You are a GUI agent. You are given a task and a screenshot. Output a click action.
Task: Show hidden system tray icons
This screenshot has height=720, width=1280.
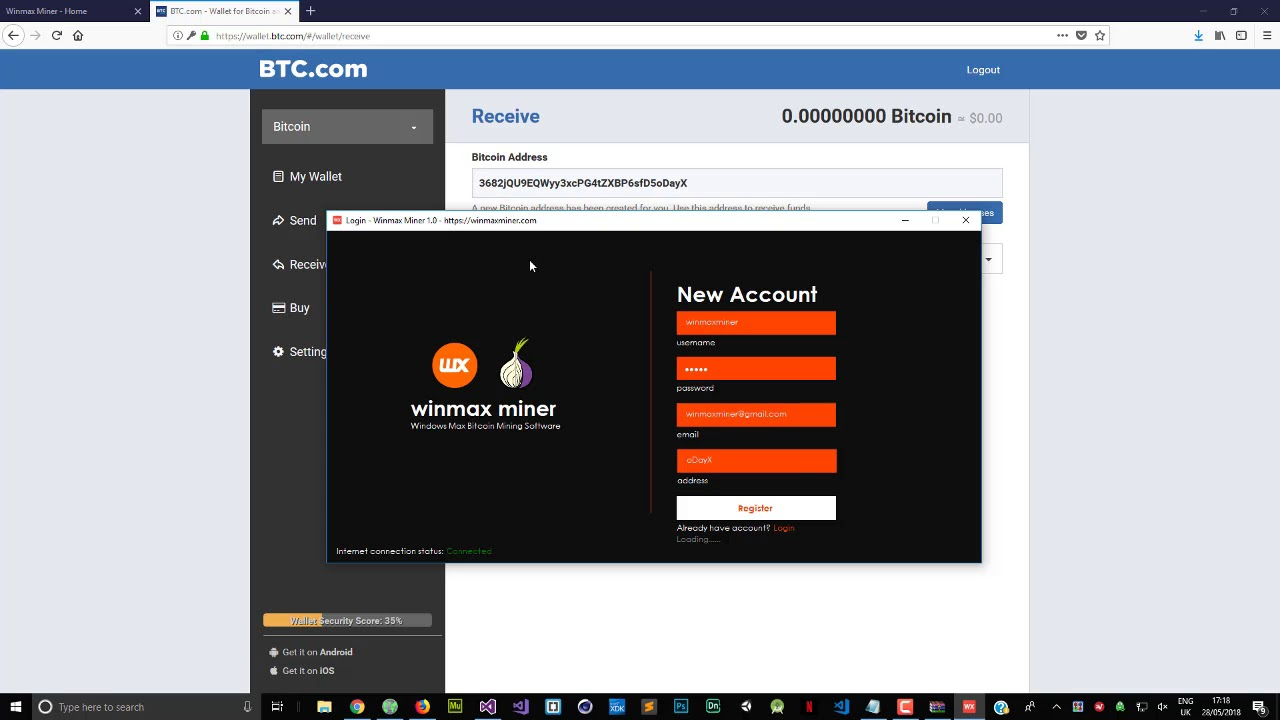click(x=1056, y=707)
